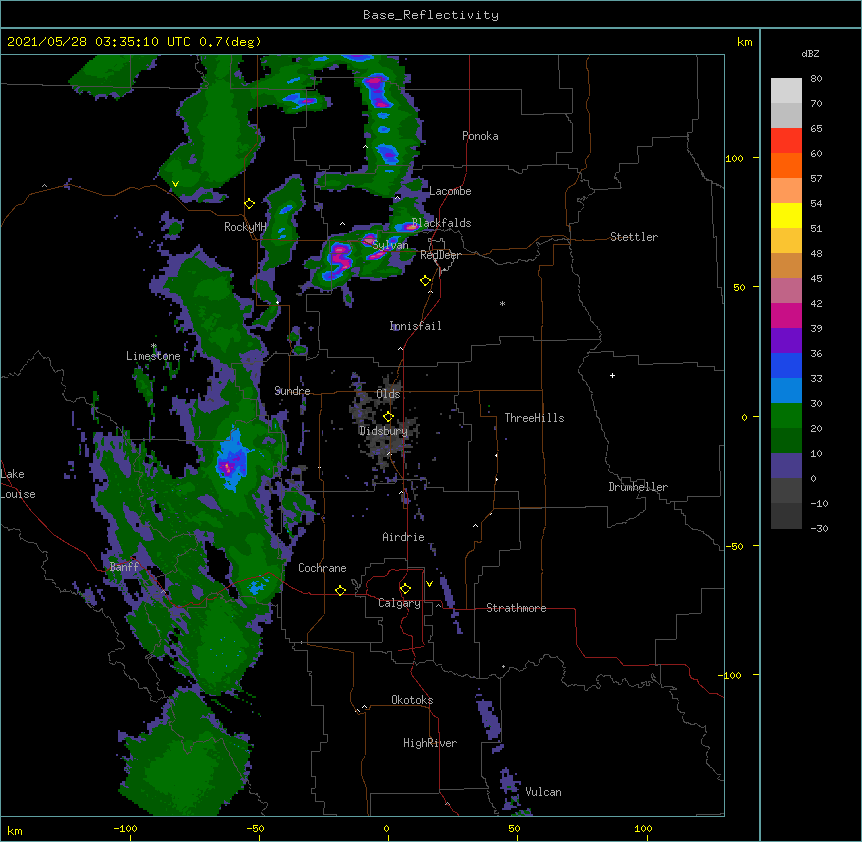Select the Cochrane label
The height and width of the screenshot is (842, 862).
tap(322, 568)
